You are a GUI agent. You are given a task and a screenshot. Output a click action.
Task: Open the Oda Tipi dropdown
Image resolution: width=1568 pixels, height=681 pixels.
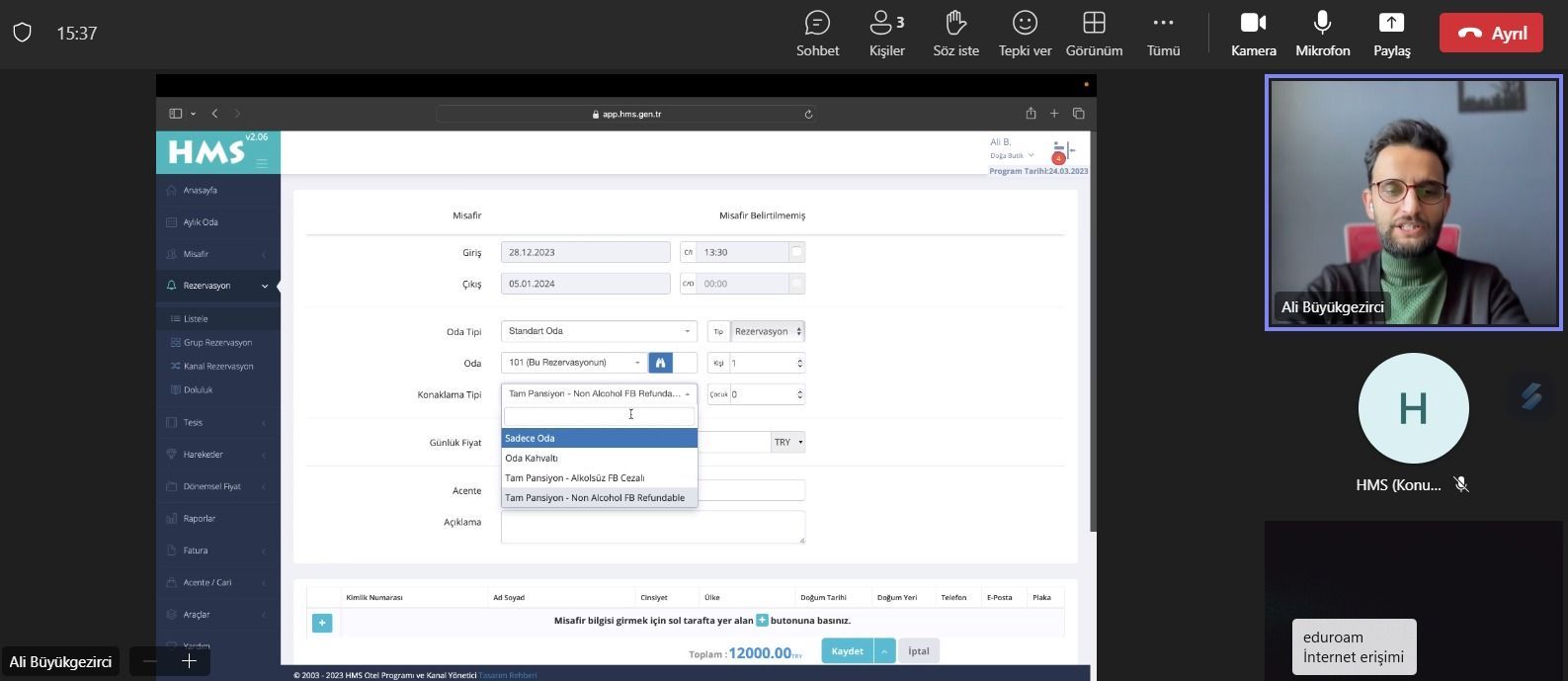coord(598,331)
